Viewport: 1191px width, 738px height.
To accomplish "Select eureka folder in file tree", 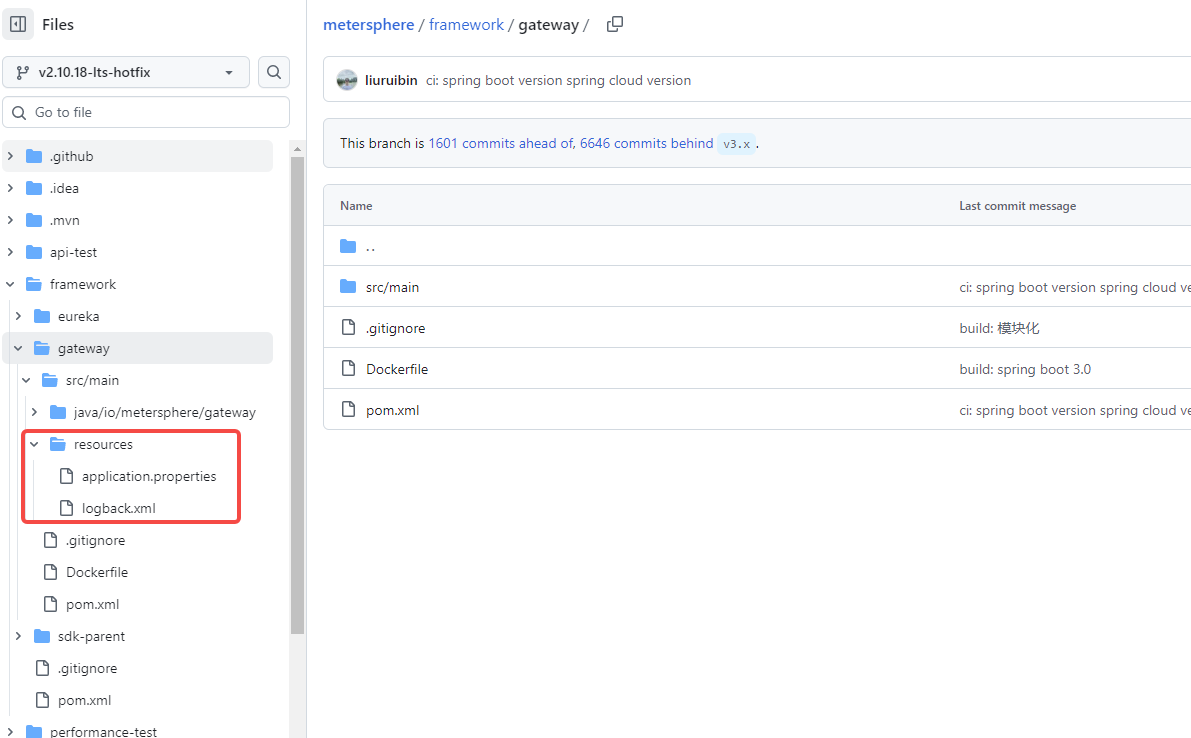I will click(78, 316).
